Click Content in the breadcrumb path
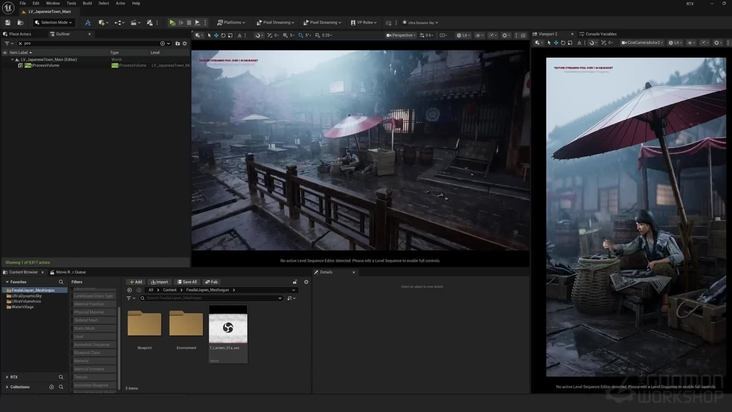The width and height of the screenshot is (732, 412). coord(169,290)
